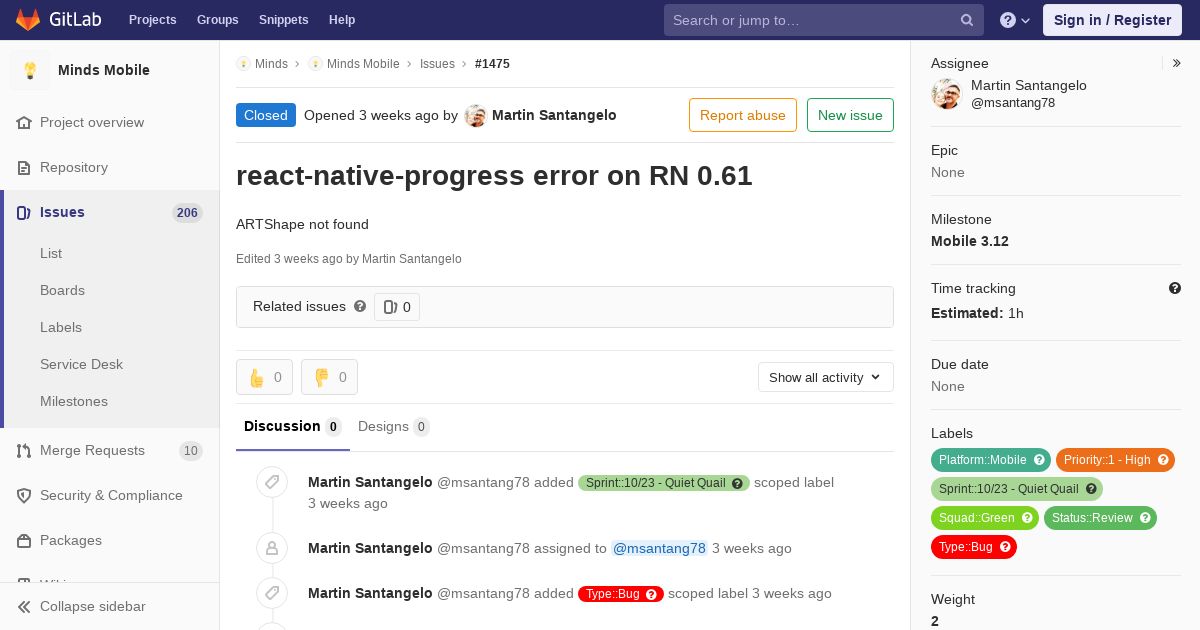Click the label tag icon on the Sprint activity
This screenshot has width=1200, height=630.
pos(272,483)
